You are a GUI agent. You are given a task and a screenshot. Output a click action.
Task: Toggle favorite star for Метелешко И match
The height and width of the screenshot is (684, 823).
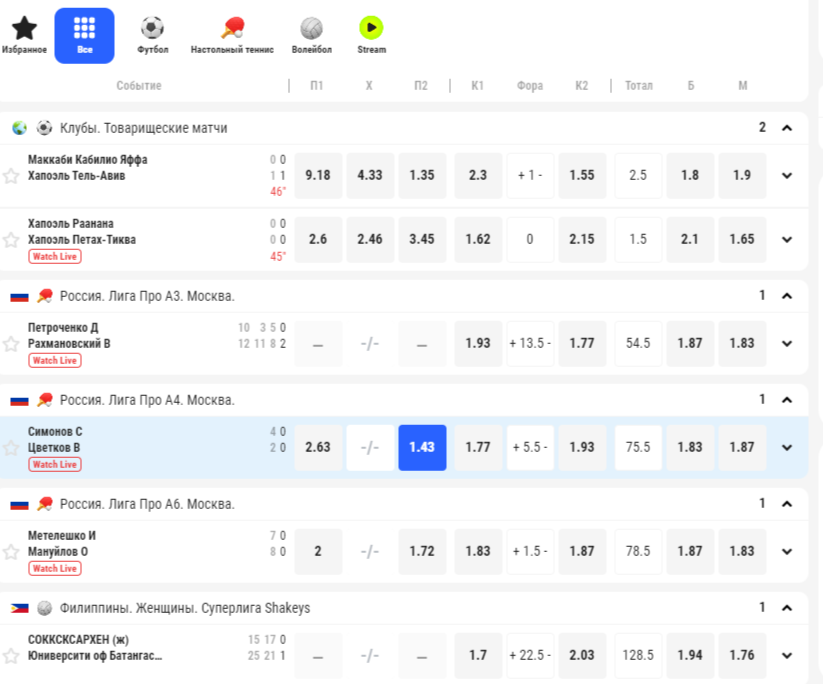(11, 552)
